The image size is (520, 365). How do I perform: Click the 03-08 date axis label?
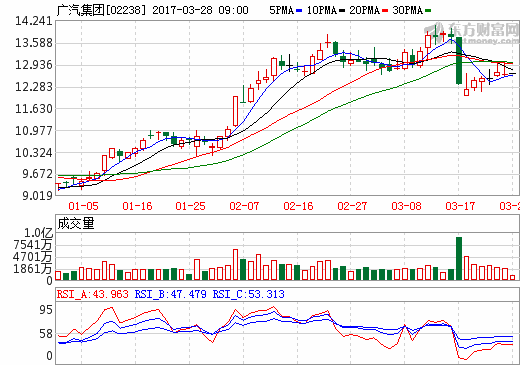406,206
